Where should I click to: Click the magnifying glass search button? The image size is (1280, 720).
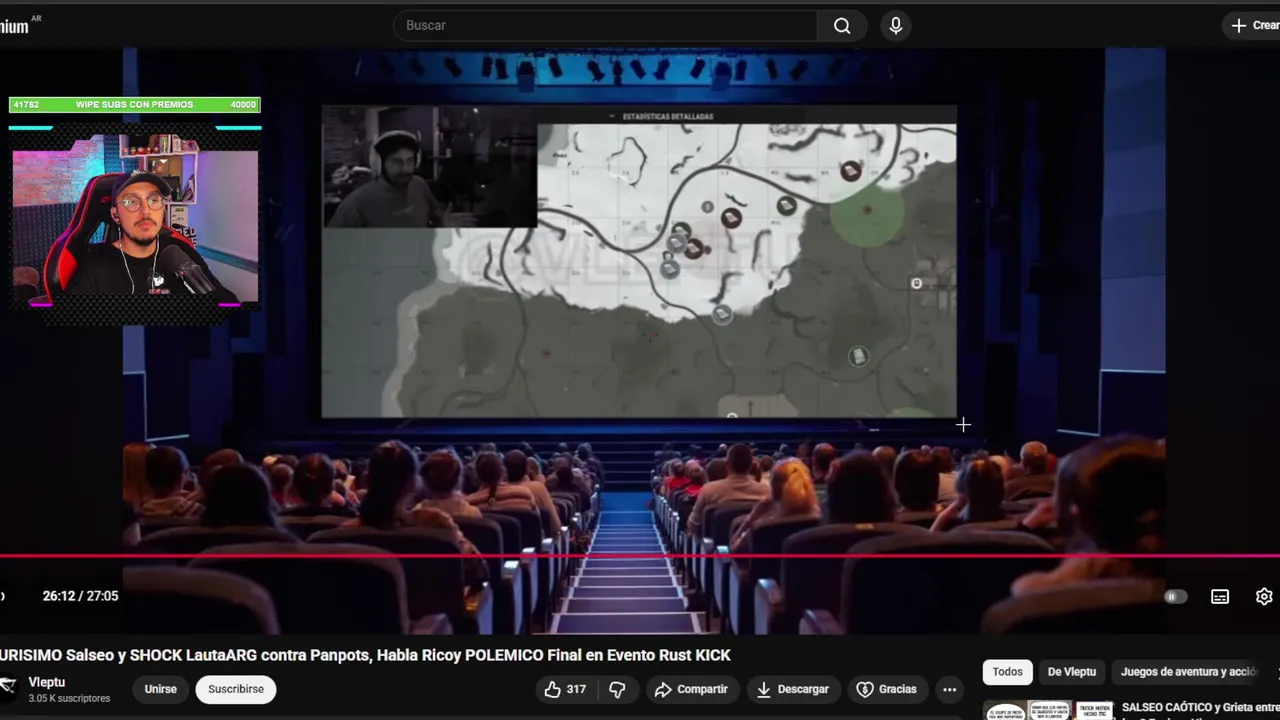pos(843,25)
